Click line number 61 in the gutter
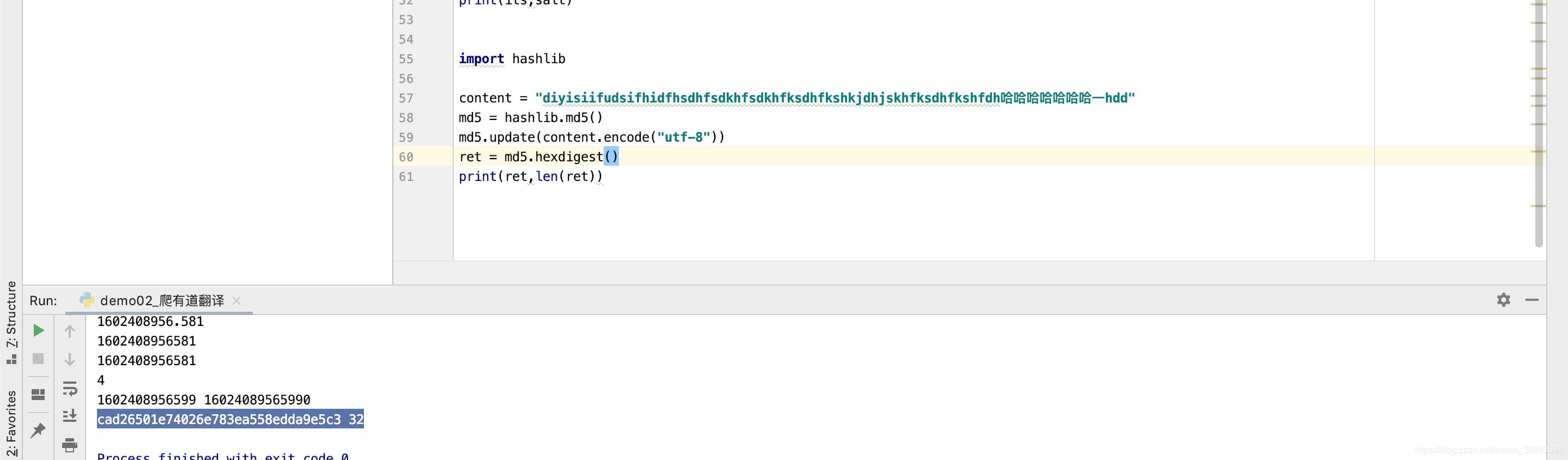1568x460 pixels. [x=406, y=177]
